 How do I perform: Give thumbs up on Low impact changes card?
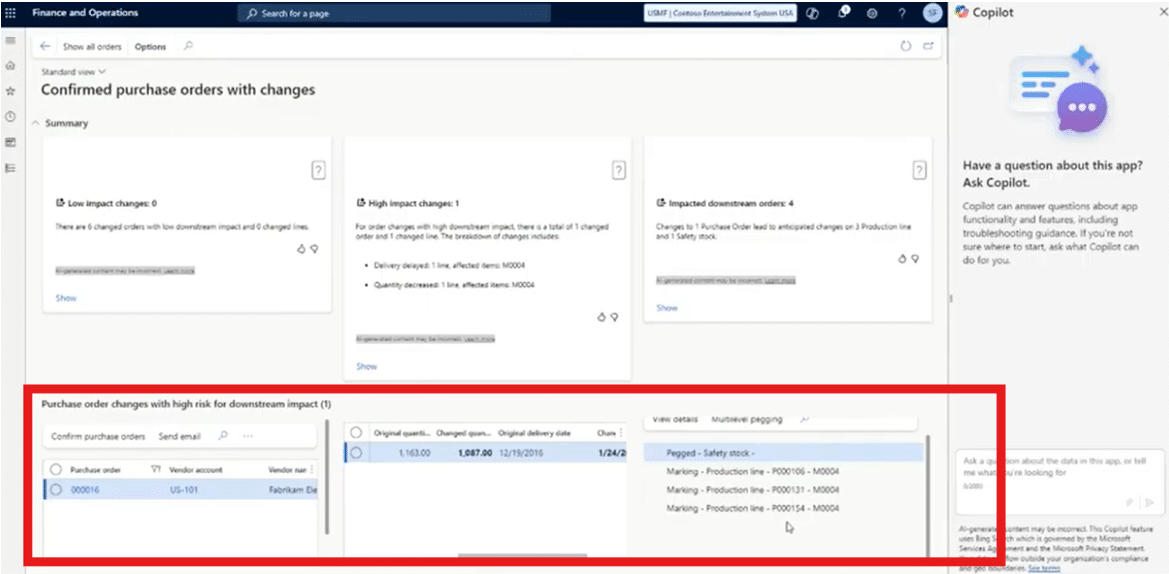(301, 249)
